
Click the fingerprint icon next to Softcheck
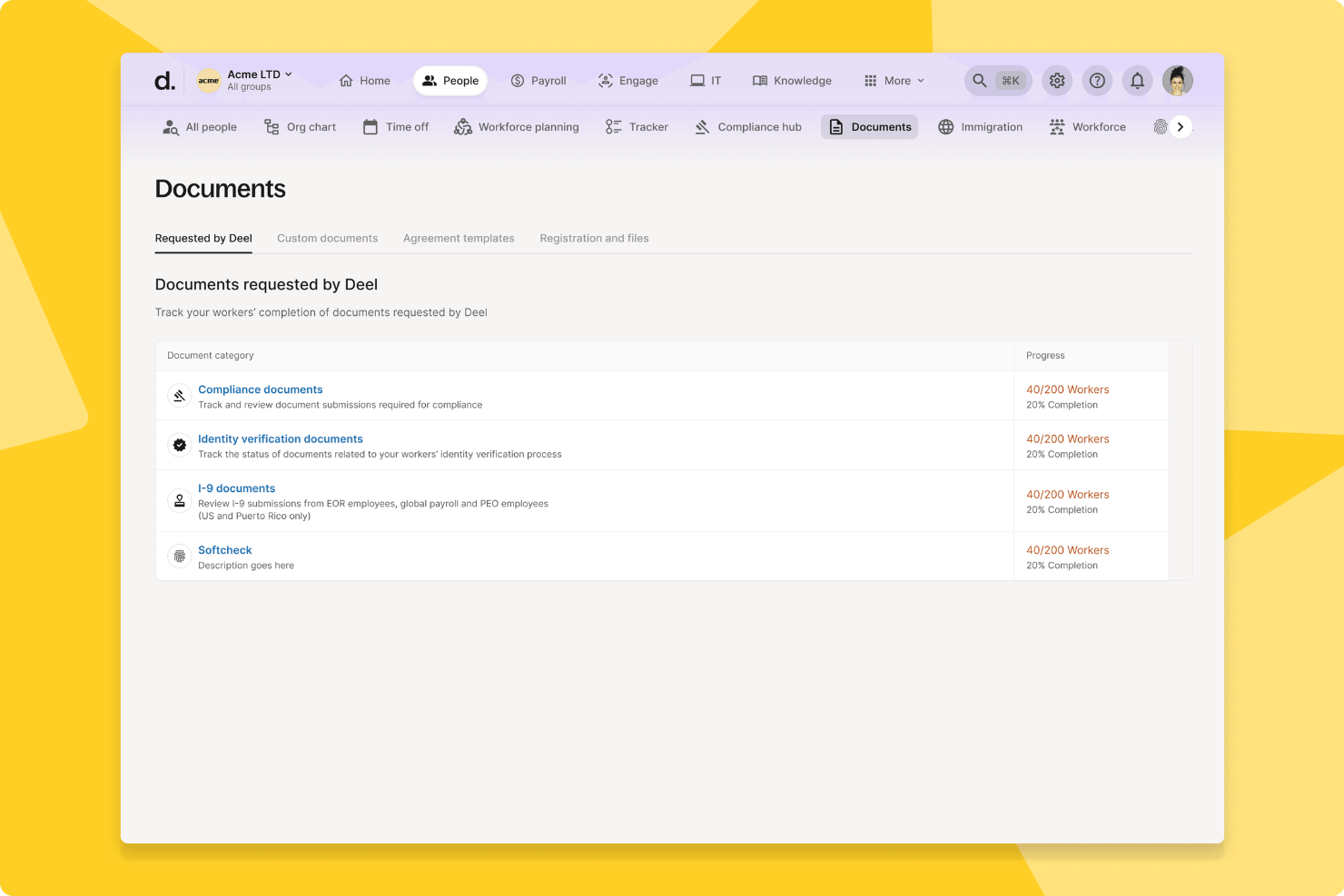179,556
